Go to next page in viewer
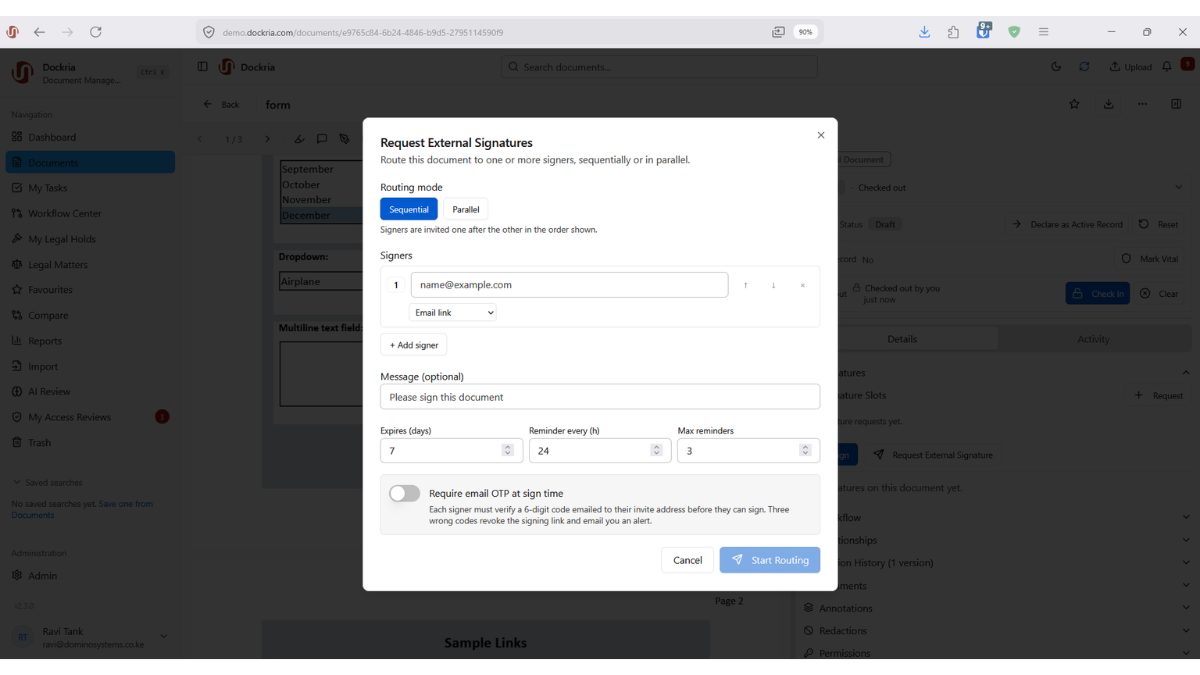 267,139
